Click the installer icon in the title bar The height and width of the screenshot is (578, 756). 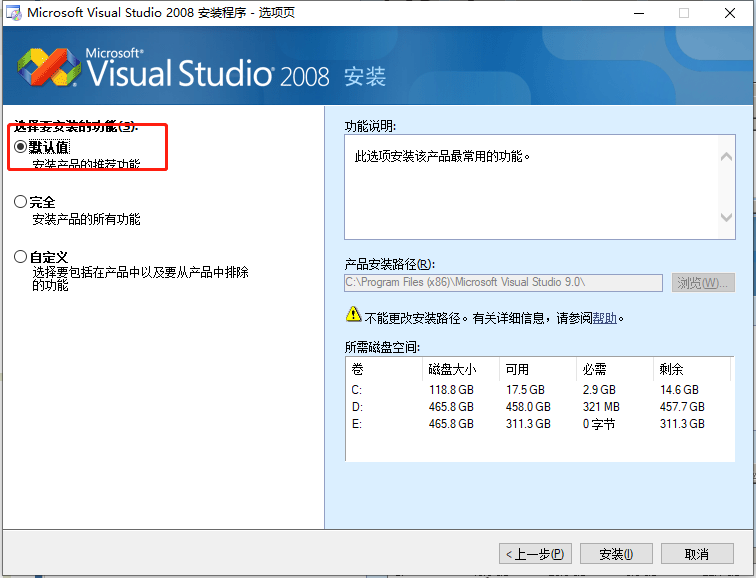pyautogui.click(x=12, y=13)
